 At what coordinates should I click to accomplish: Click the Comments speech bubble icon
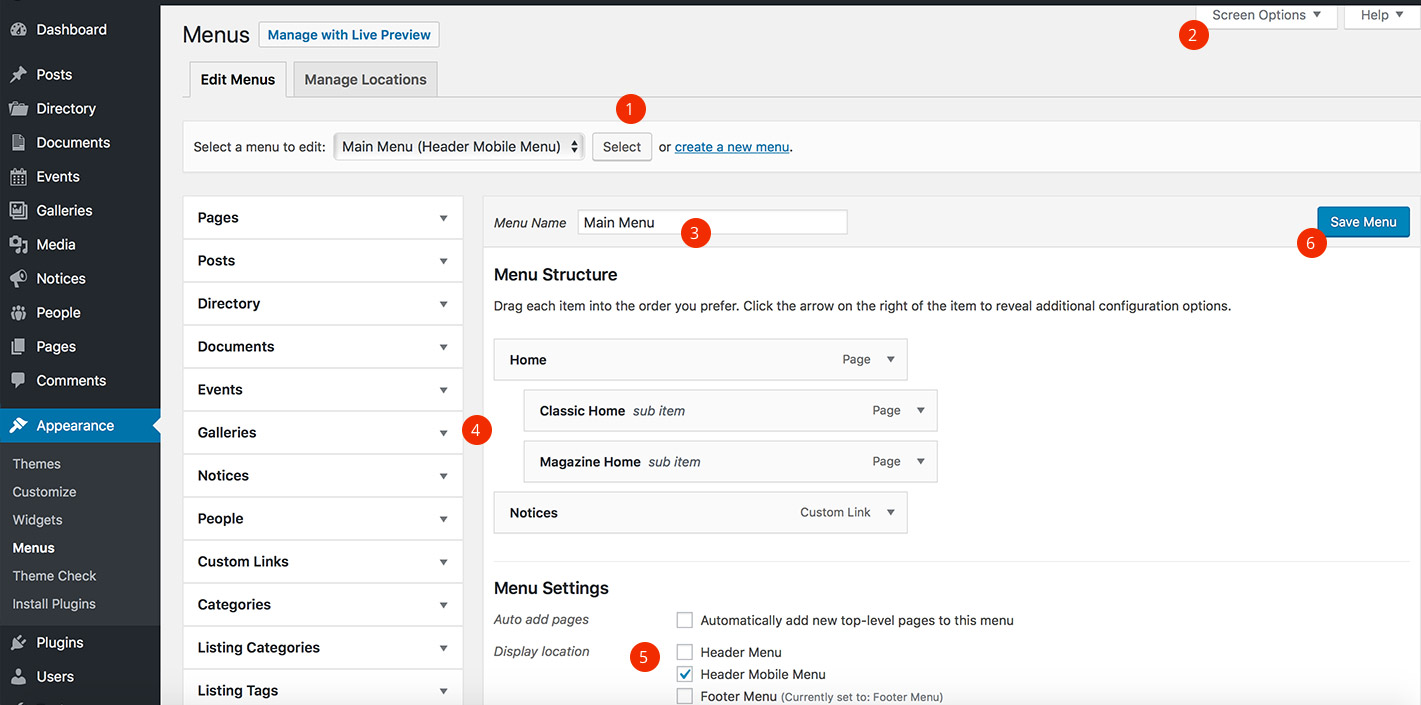(18, 381)
